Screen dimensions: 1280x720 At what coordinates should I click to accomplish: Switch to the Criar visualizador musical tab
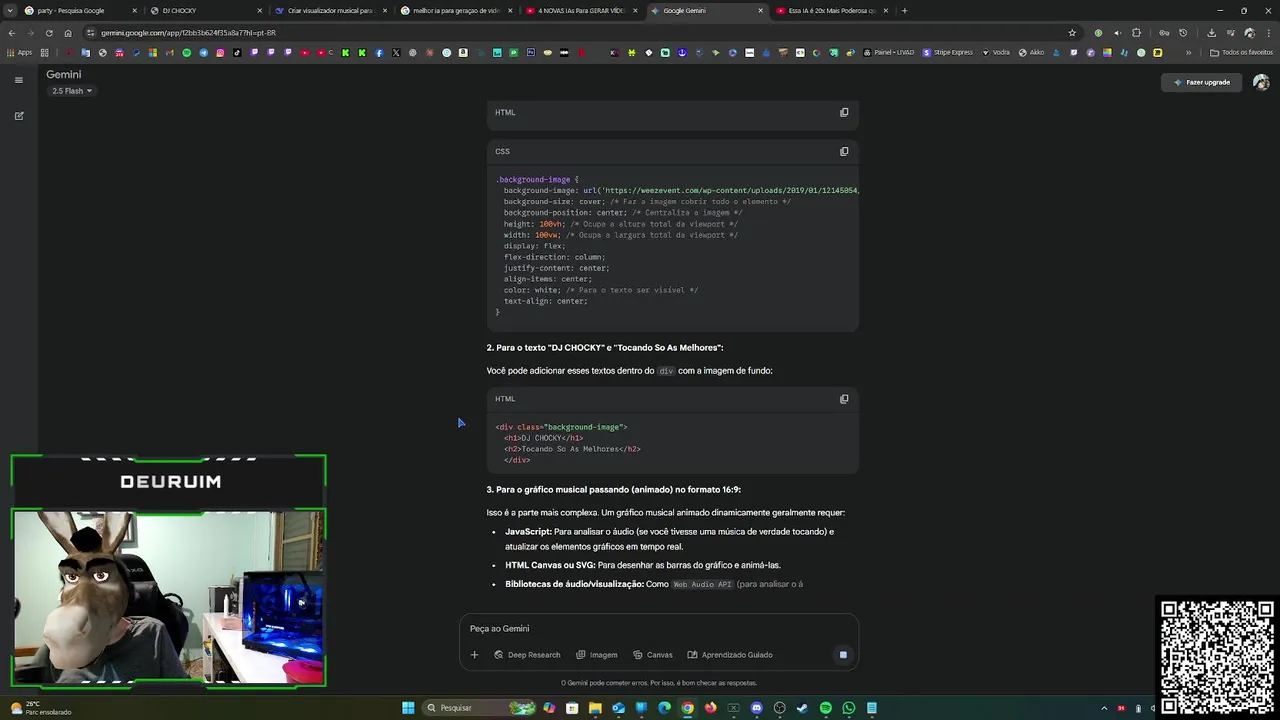tap(330, 11)
